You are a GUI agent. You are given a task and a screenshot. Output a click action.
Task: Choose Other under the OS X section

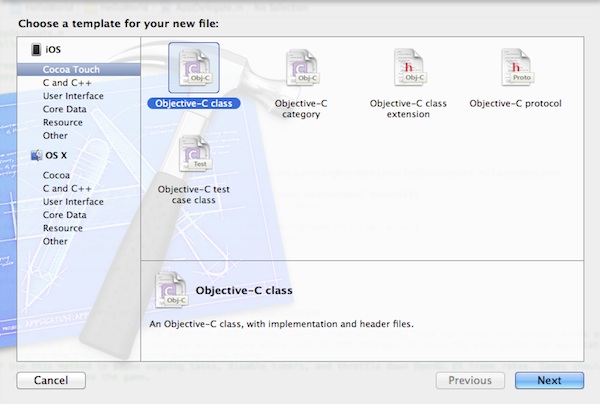point(55,241)
